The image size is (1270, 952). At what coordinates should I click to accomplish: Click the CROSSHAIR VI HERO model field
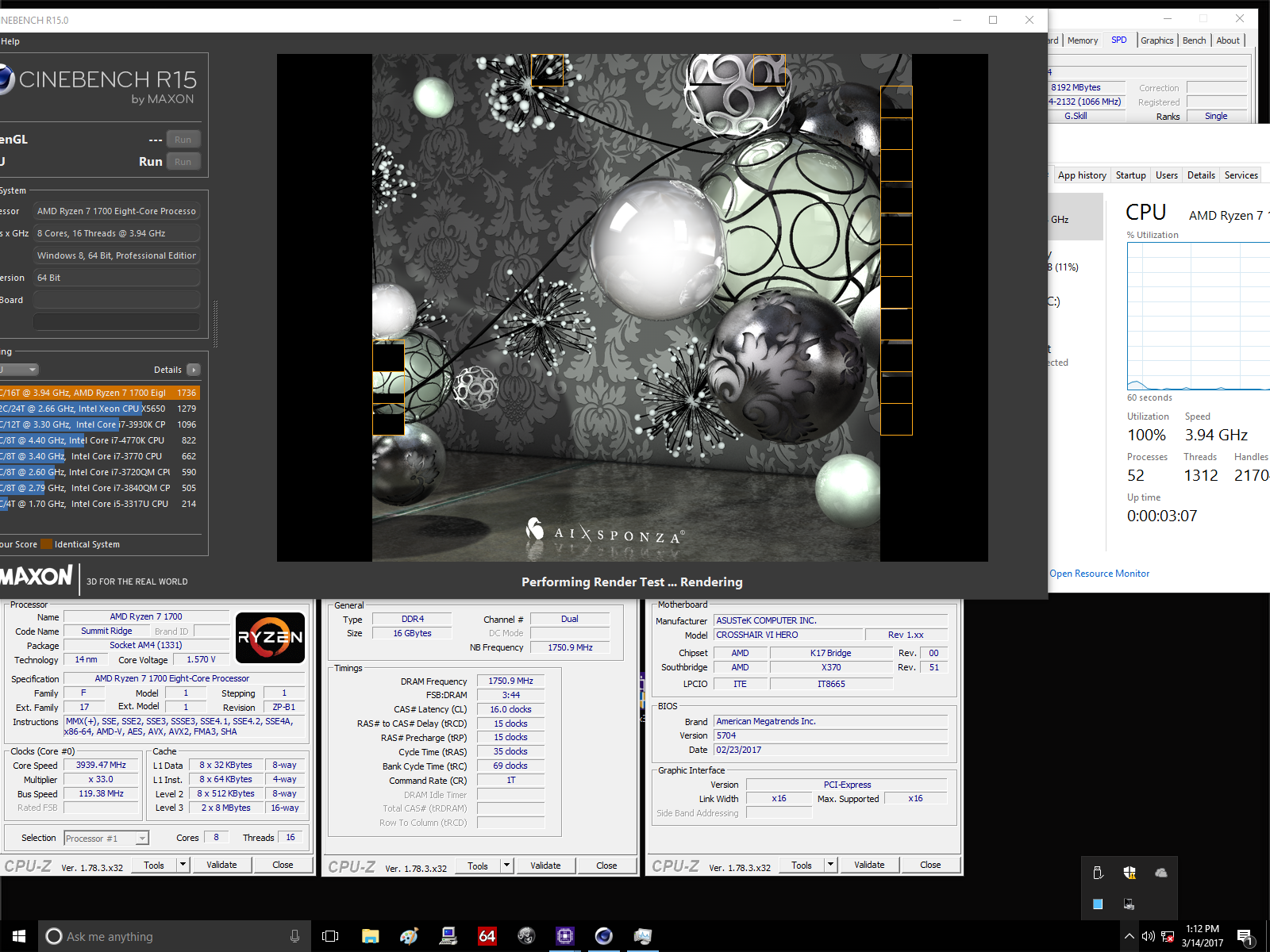click(x=787, y=635)
